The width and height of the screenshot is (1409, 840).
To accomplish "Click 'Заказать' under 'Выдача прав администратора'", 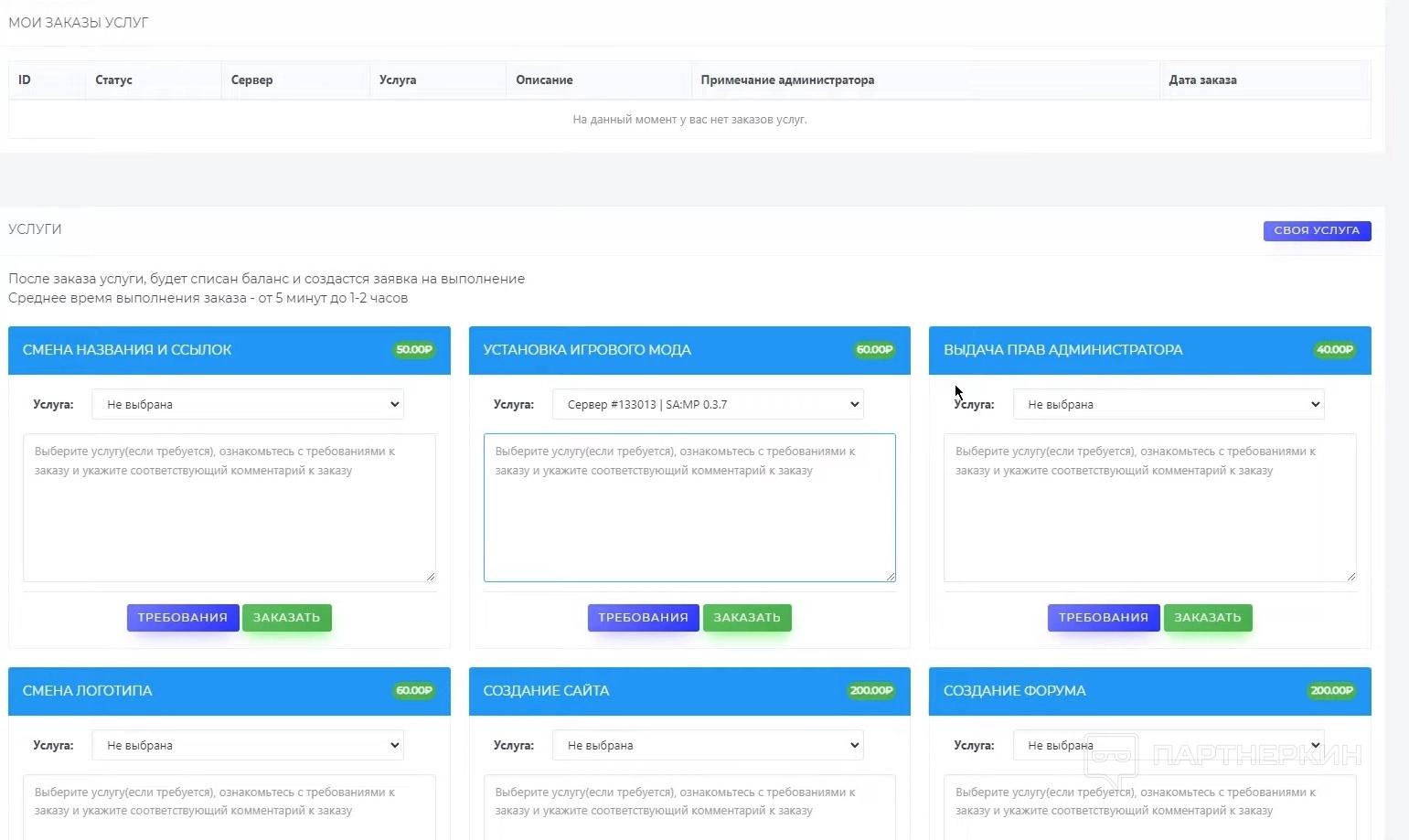I will (x=1207, y=618).
